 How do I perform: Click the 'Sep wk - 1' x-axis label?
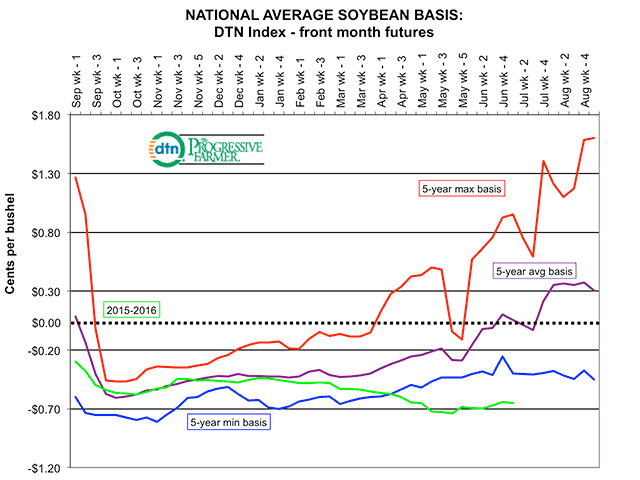[76, 82]
